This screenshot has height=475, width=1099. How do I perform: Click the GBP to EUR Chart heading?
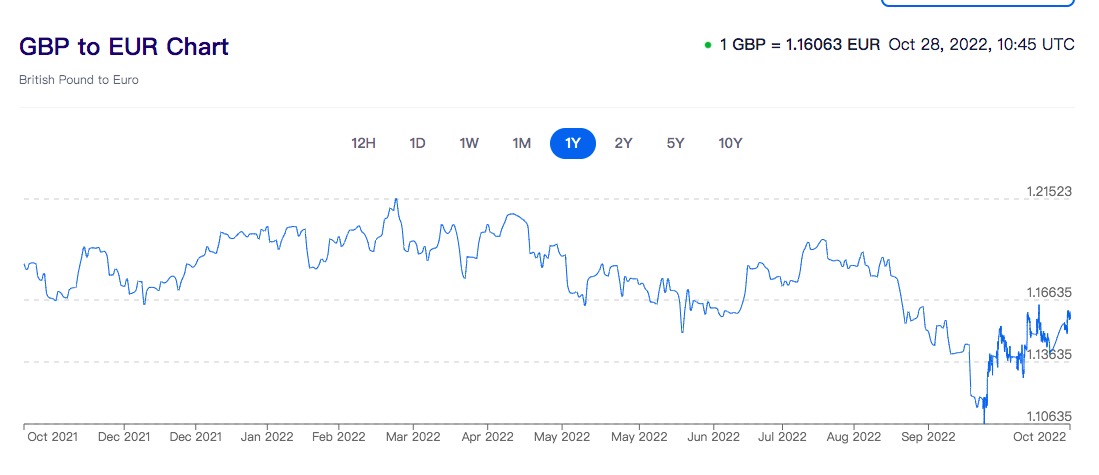pos(124,46)
